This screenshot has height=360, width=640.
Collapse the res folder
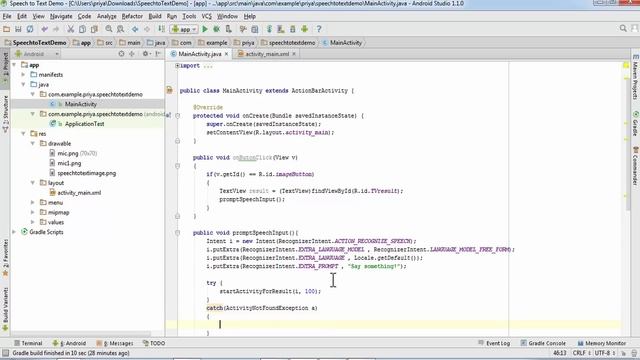tap(24, 133)
